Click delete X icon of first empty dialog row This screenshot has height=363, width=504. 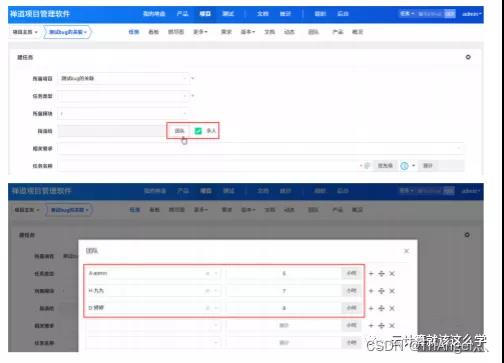tap(392, 326)
